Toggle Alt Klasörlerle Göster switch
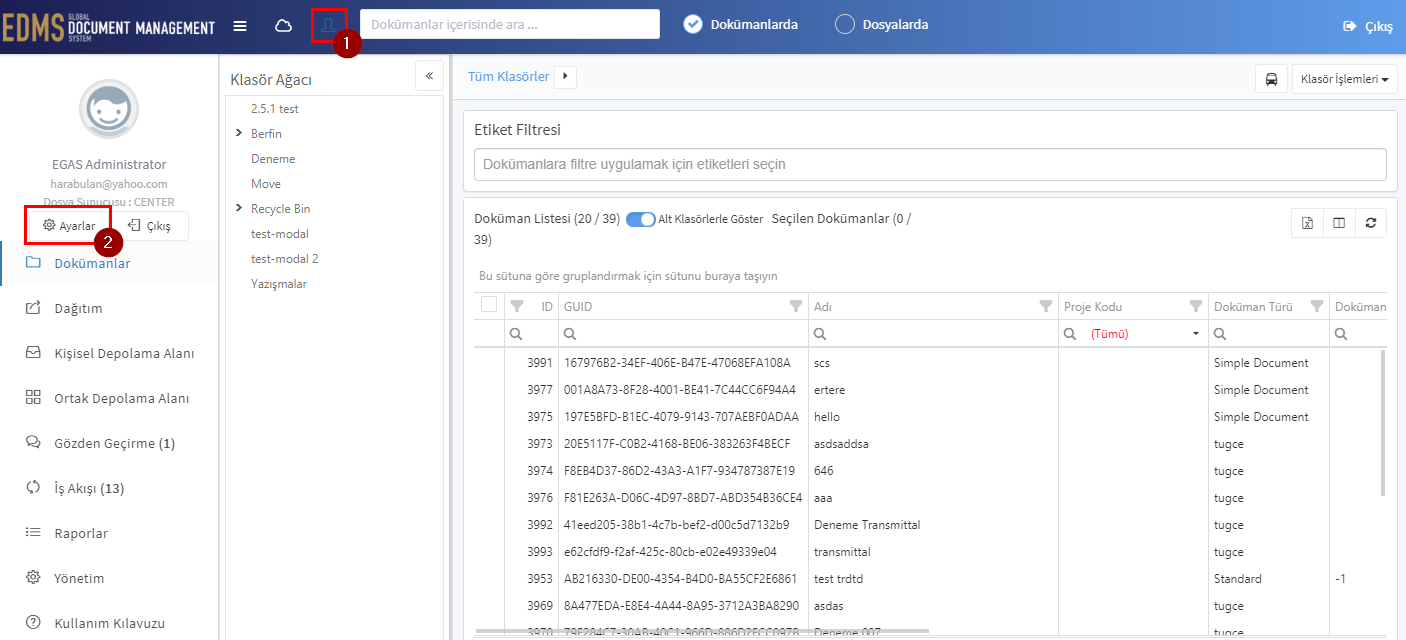This screenshot has height=640, width=1406. (640, 219)
